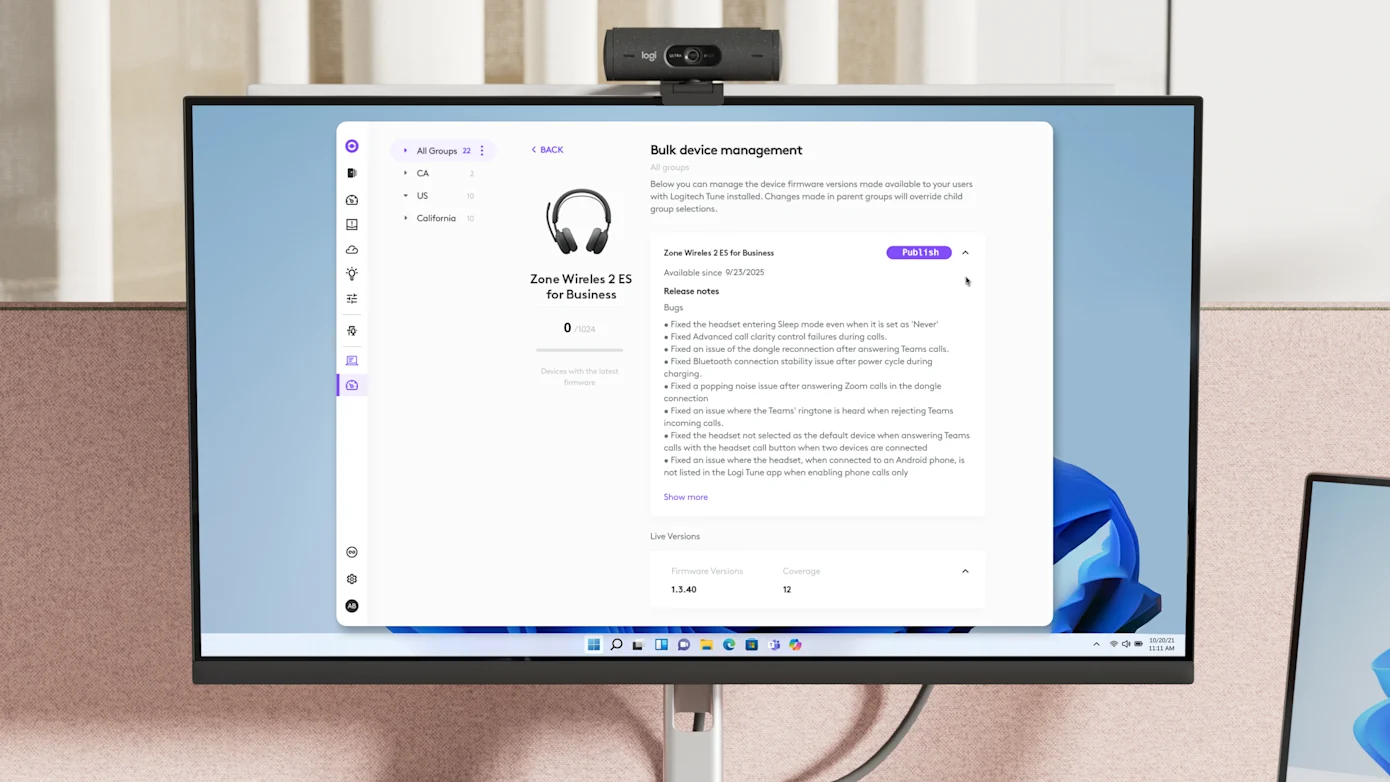Collapse the Zone Wireles 2 ES release notes section
This screenshot has height=782, width=1390.
(x=964, y=252)
